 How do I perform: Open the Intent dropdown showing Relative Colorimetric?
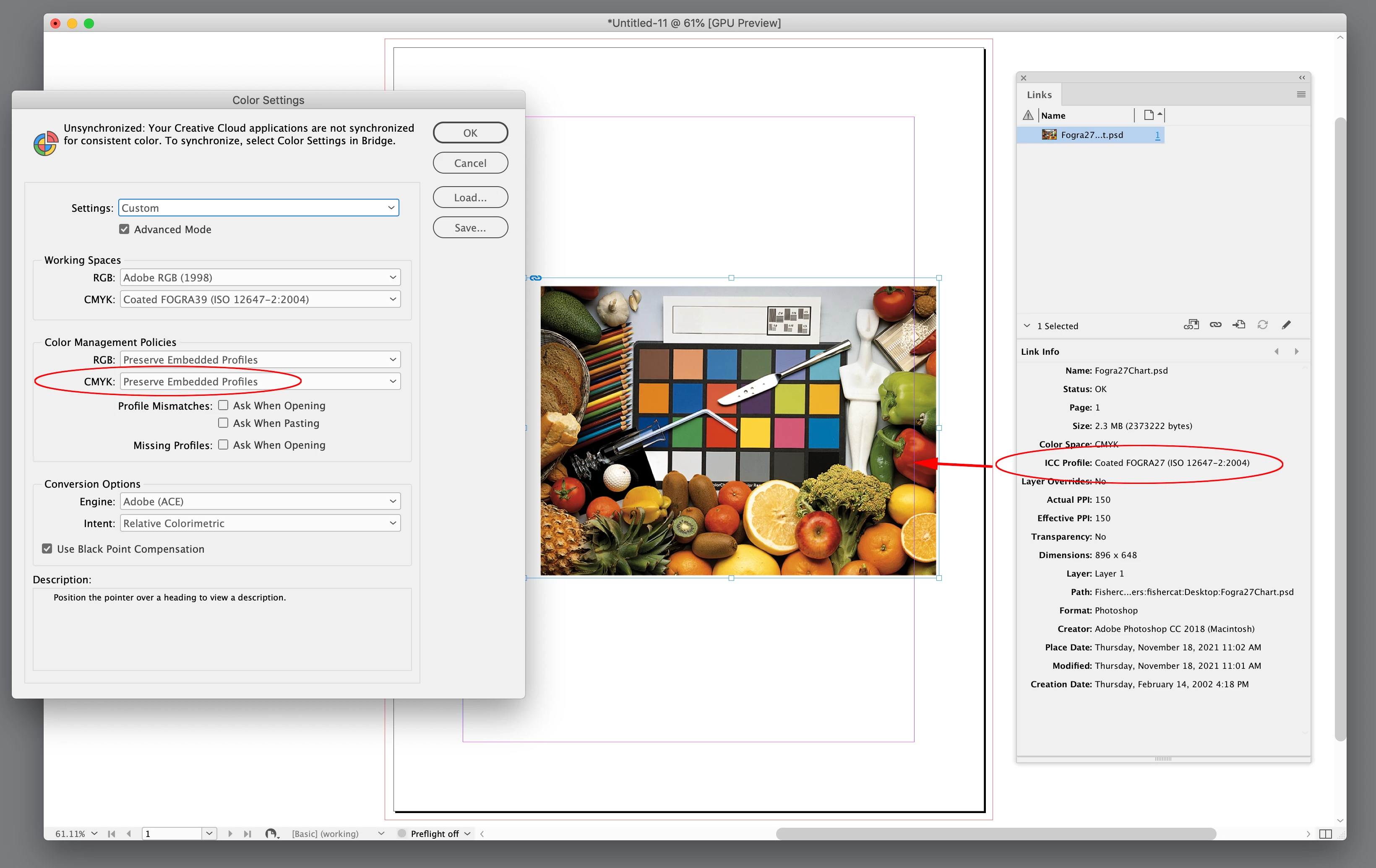pyautogui.click(x=260, y=523)
